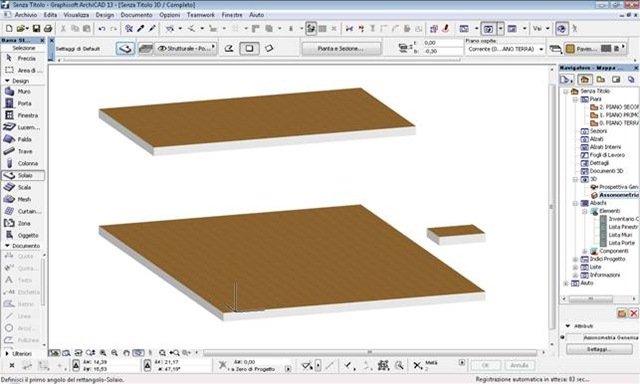Click the OK button in bottom bar
The image size is (640, 384).
485,365
